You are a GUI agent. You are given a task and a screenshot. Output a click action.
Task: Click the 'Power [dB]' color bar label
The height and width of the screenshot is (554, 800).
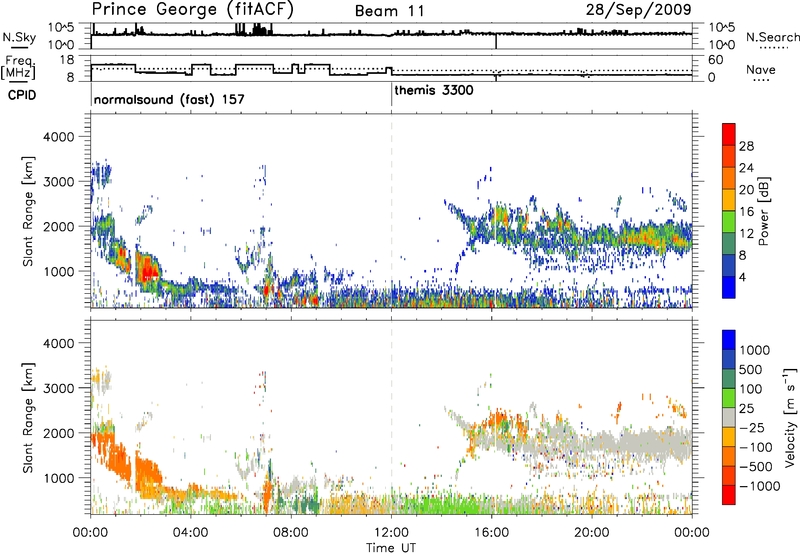coord(764,211)
